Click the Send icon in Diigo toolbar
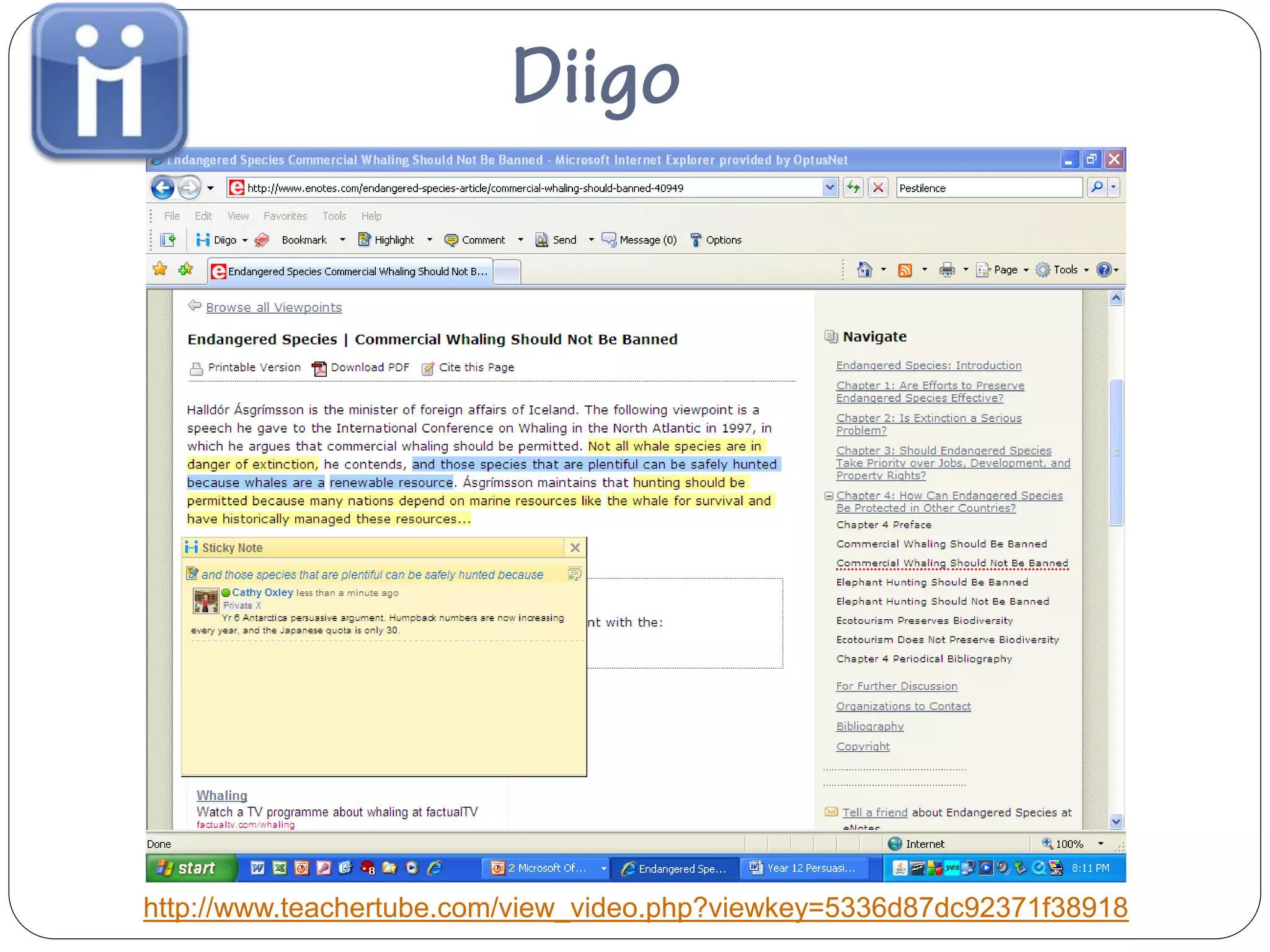1270x952 pixels. pos(542,240)
